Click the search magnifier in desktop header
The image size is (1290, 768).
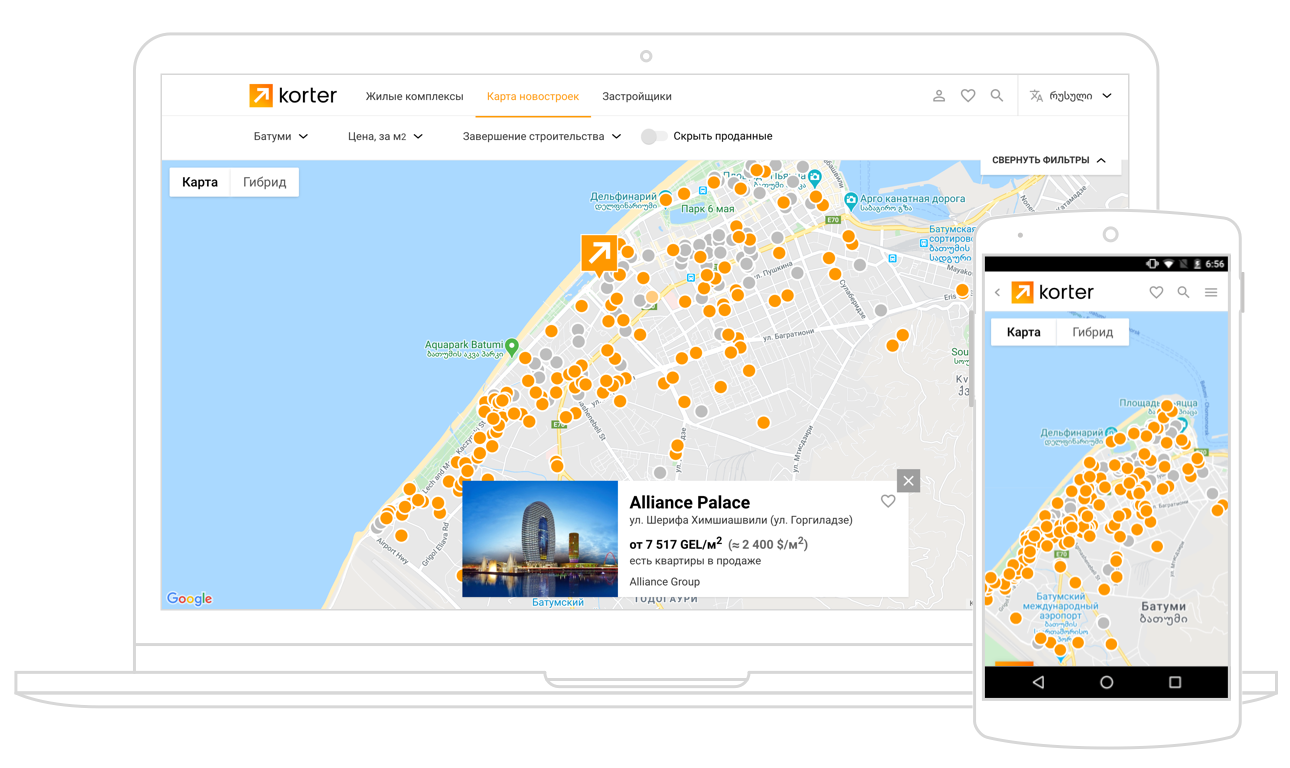(997, 96)
